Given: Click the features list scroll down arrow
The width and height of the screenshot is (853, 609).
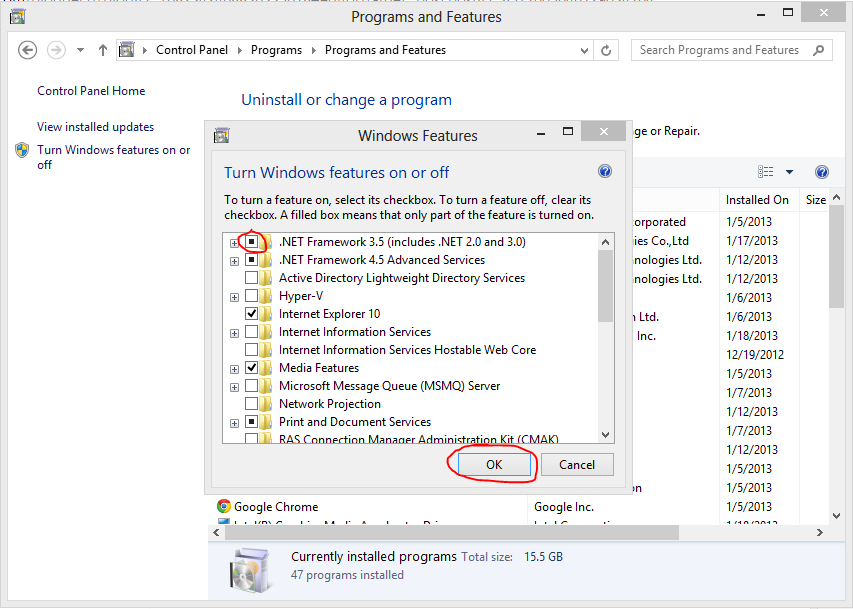Looking at the screenshot, I should [605, 435].
